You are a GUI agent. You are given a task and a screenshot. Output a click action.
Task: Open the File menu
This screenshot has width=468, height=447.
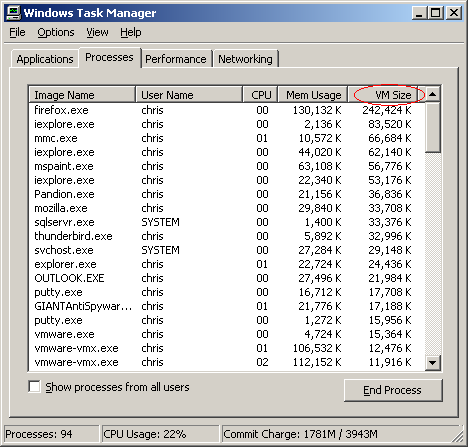tap(17, 32)
